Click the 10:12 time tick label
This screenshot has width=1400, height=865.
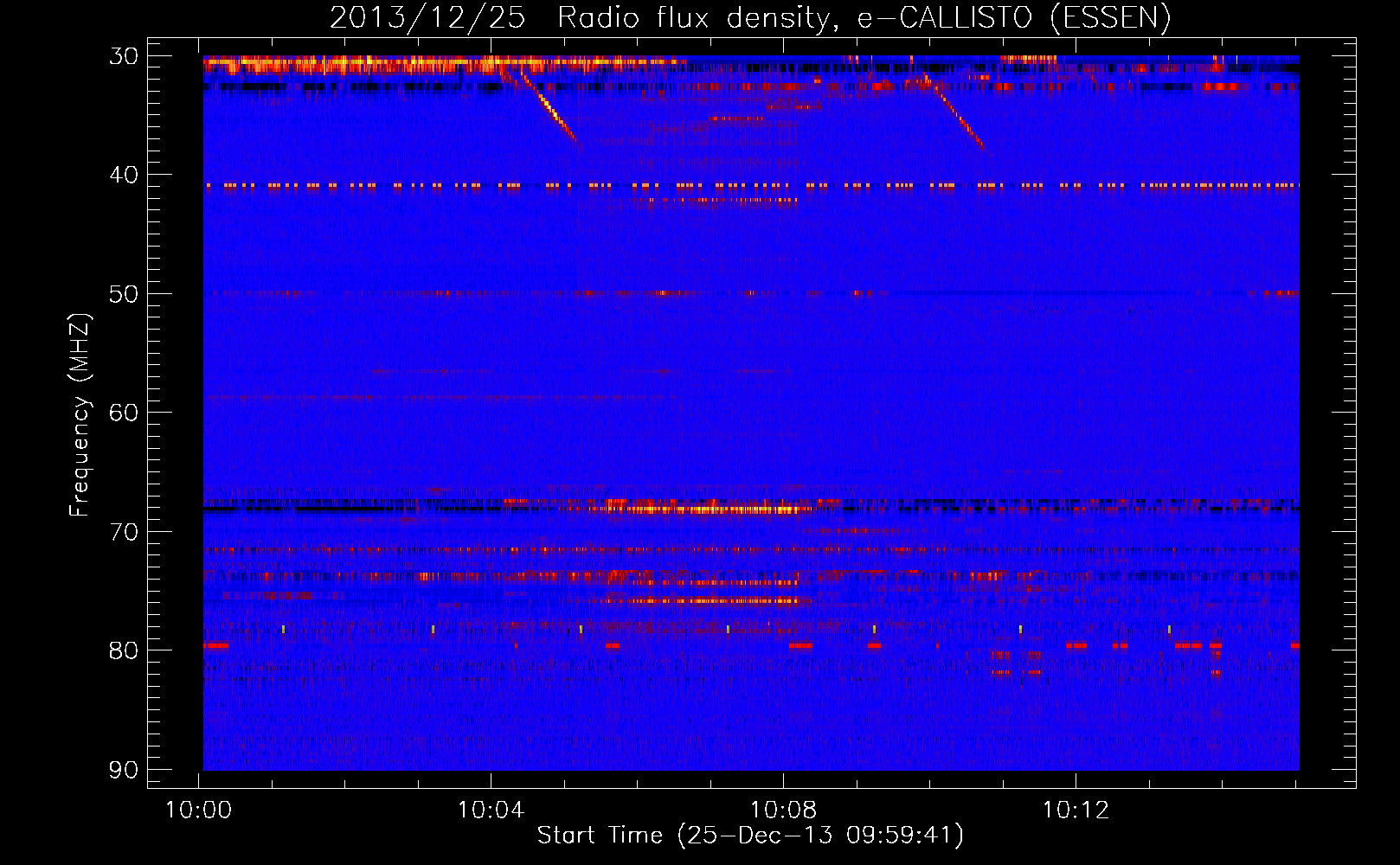click(x=1076, y=811)
